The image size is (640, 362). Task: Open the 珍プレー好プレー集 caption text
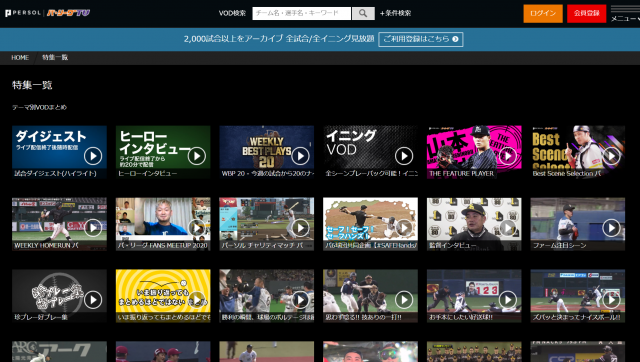[41, 317]
